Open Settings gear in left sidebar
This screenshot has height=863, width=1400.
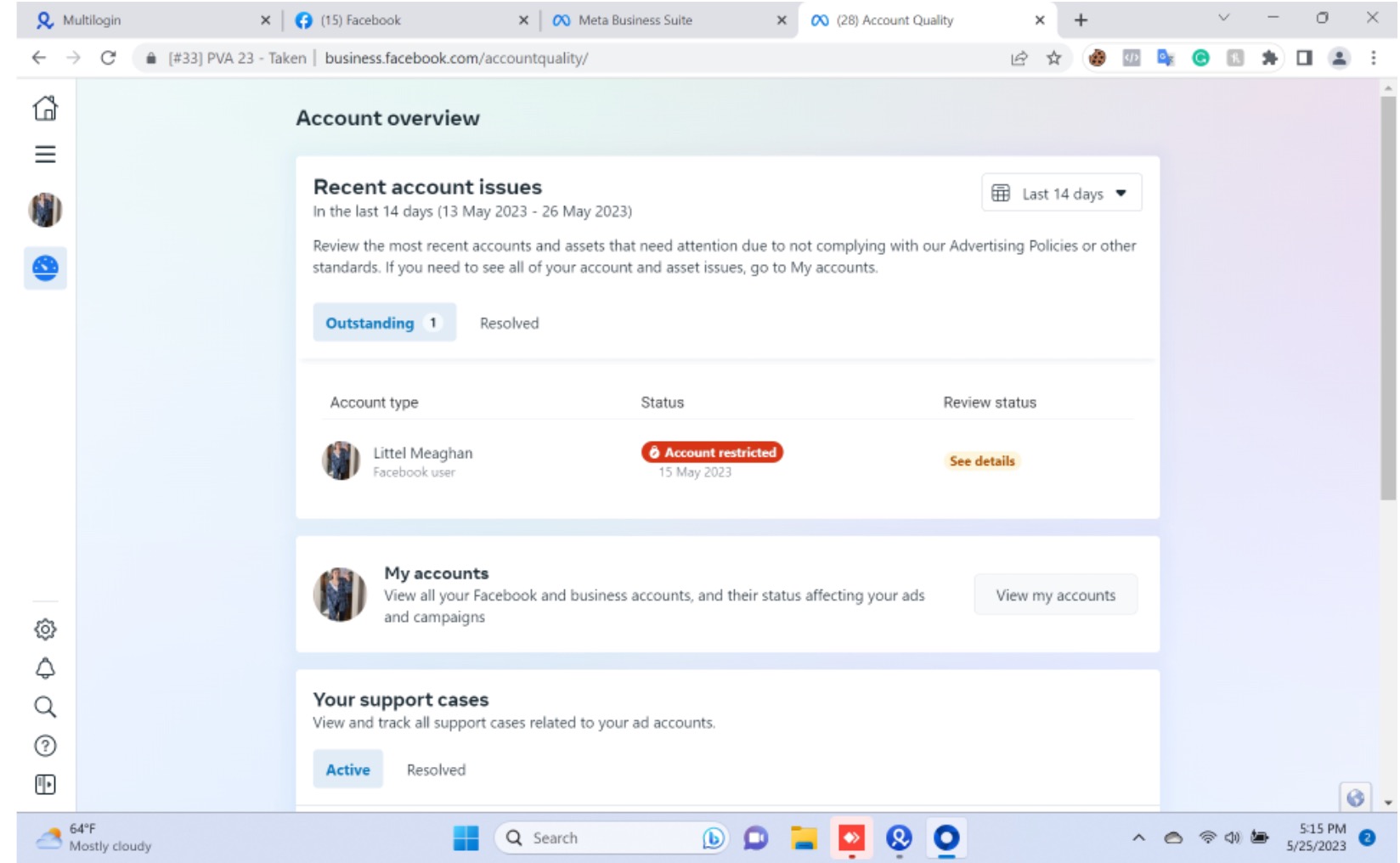click(45, 629)
